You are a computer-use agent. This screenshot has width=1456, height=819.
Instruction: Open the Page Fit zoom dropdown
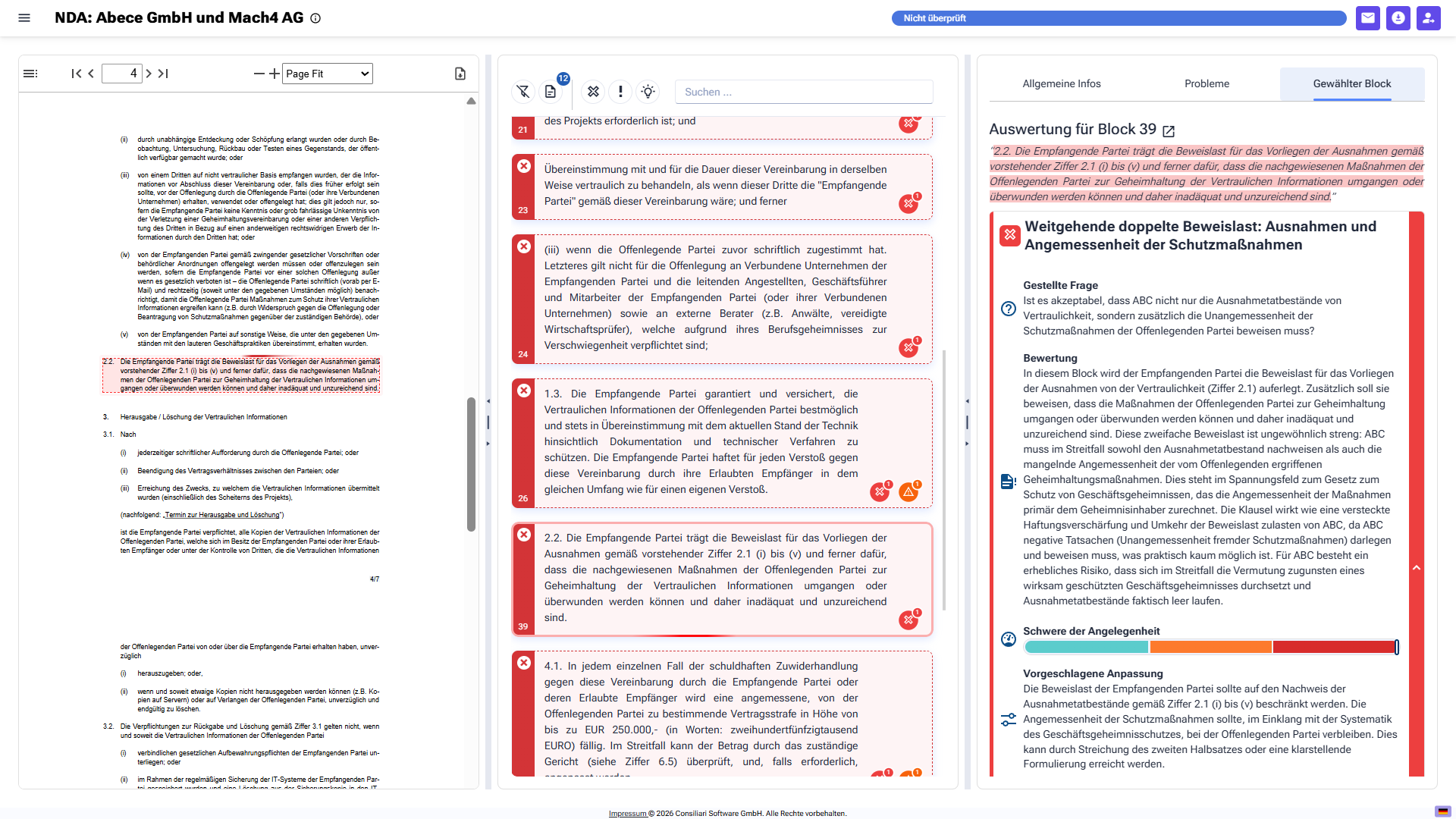point(328,74)
